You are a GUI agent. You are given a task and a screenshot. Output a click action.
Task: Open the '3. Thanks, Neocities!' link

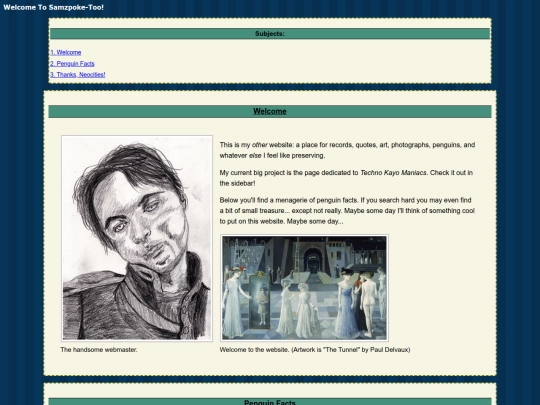point(78,75)
